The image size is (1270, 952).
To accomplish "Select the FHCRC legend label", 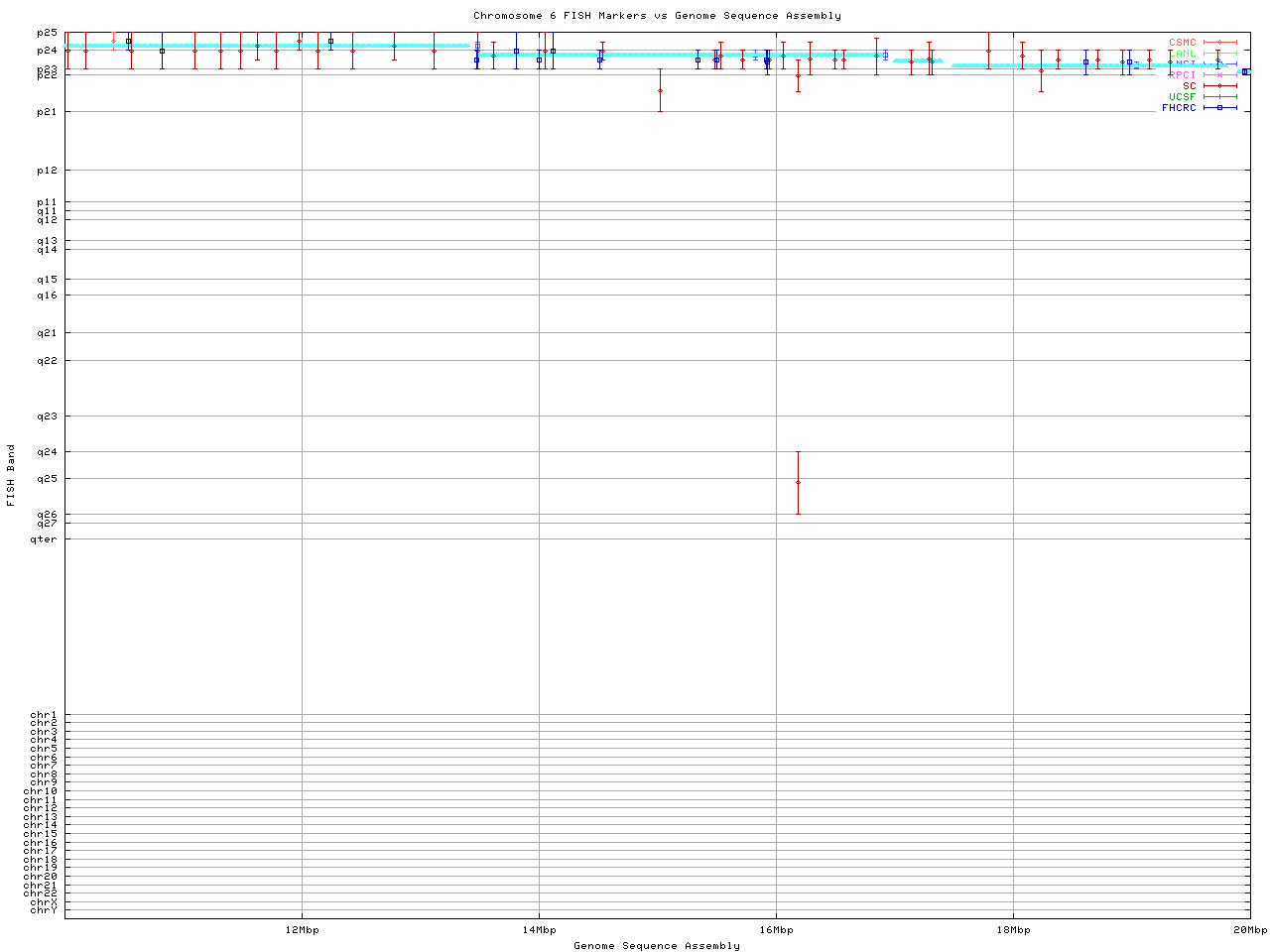I will pos(1179,108).
